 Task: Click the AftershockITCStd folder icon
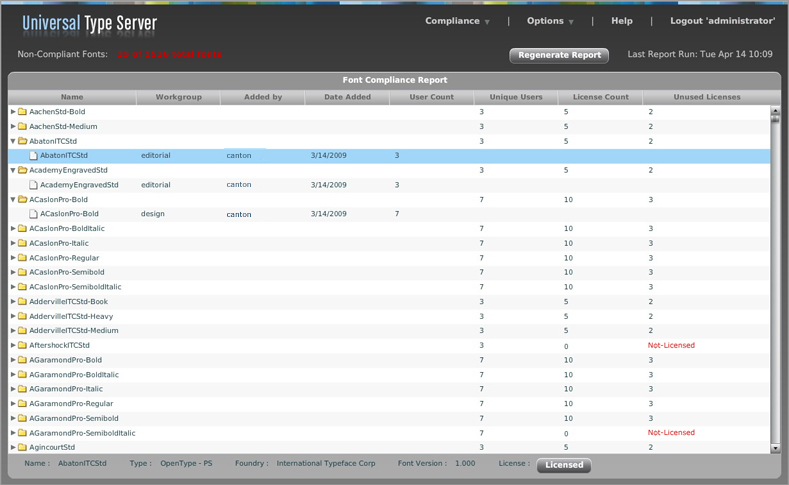(x=22, y=345)
